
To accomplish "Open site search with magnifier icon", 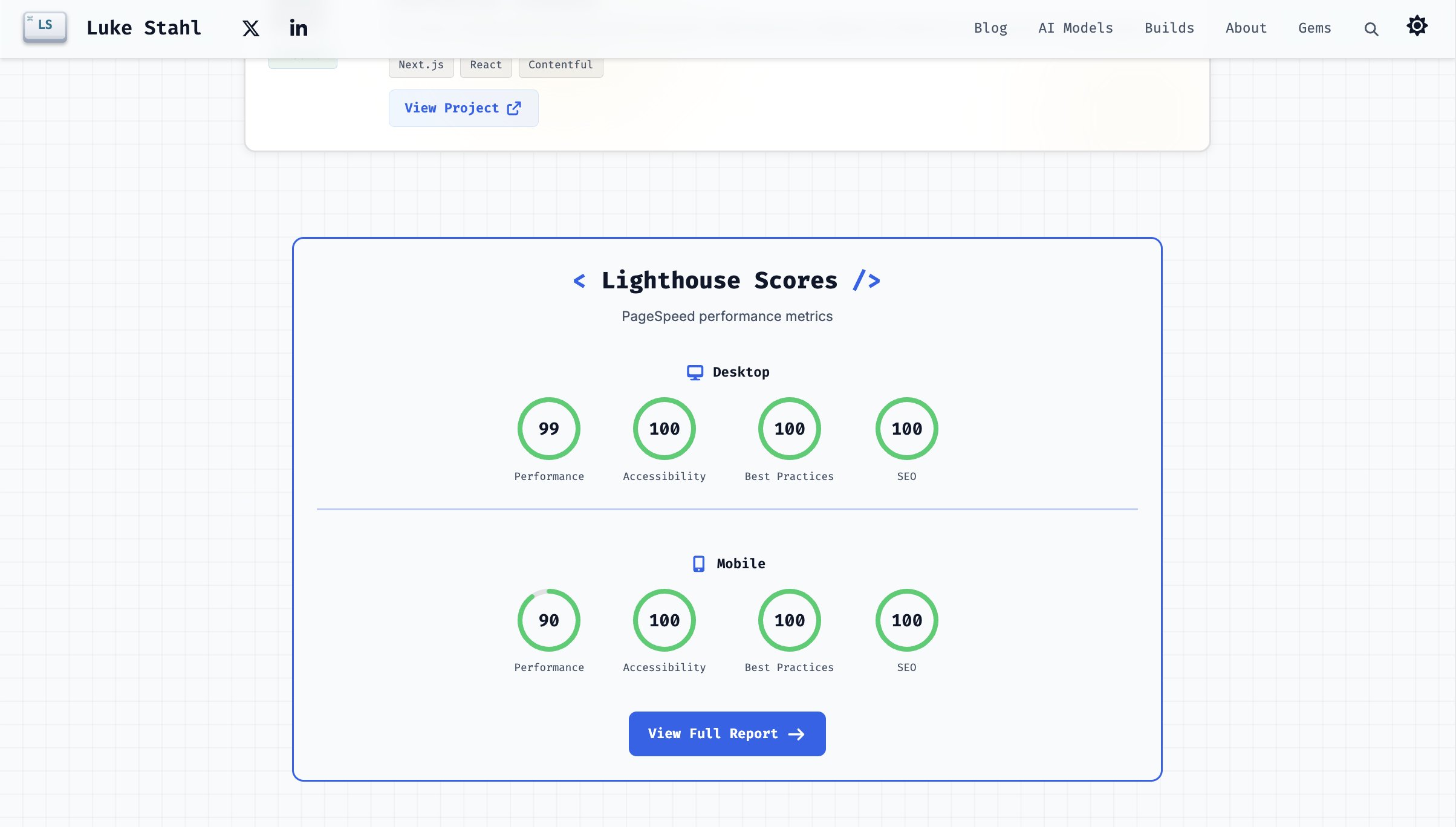I will tap(1371, 28).
